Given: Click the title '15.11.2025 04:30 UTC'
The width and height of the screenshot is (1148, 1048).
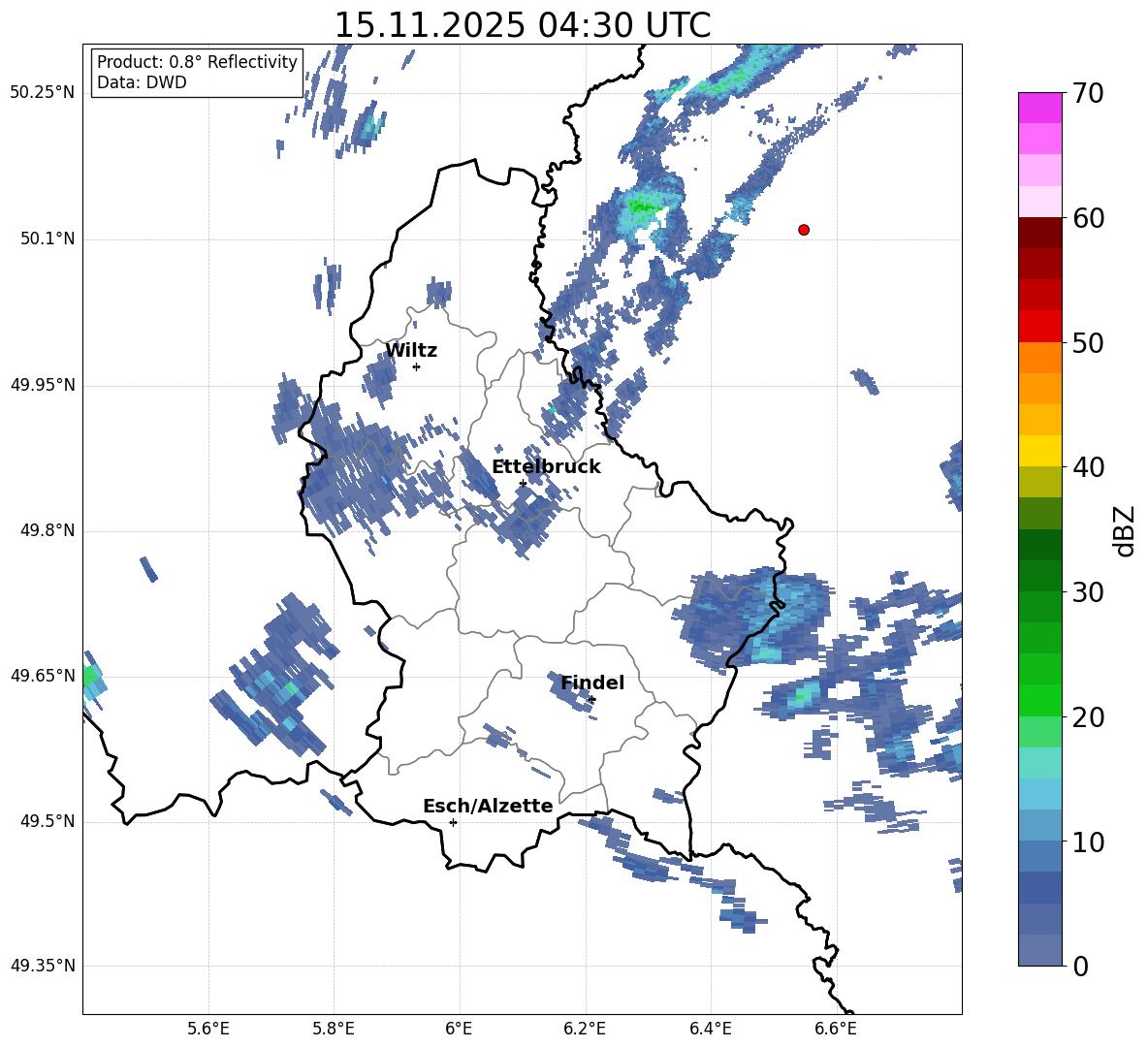Looking at the screenshot, I should point(522,25).
